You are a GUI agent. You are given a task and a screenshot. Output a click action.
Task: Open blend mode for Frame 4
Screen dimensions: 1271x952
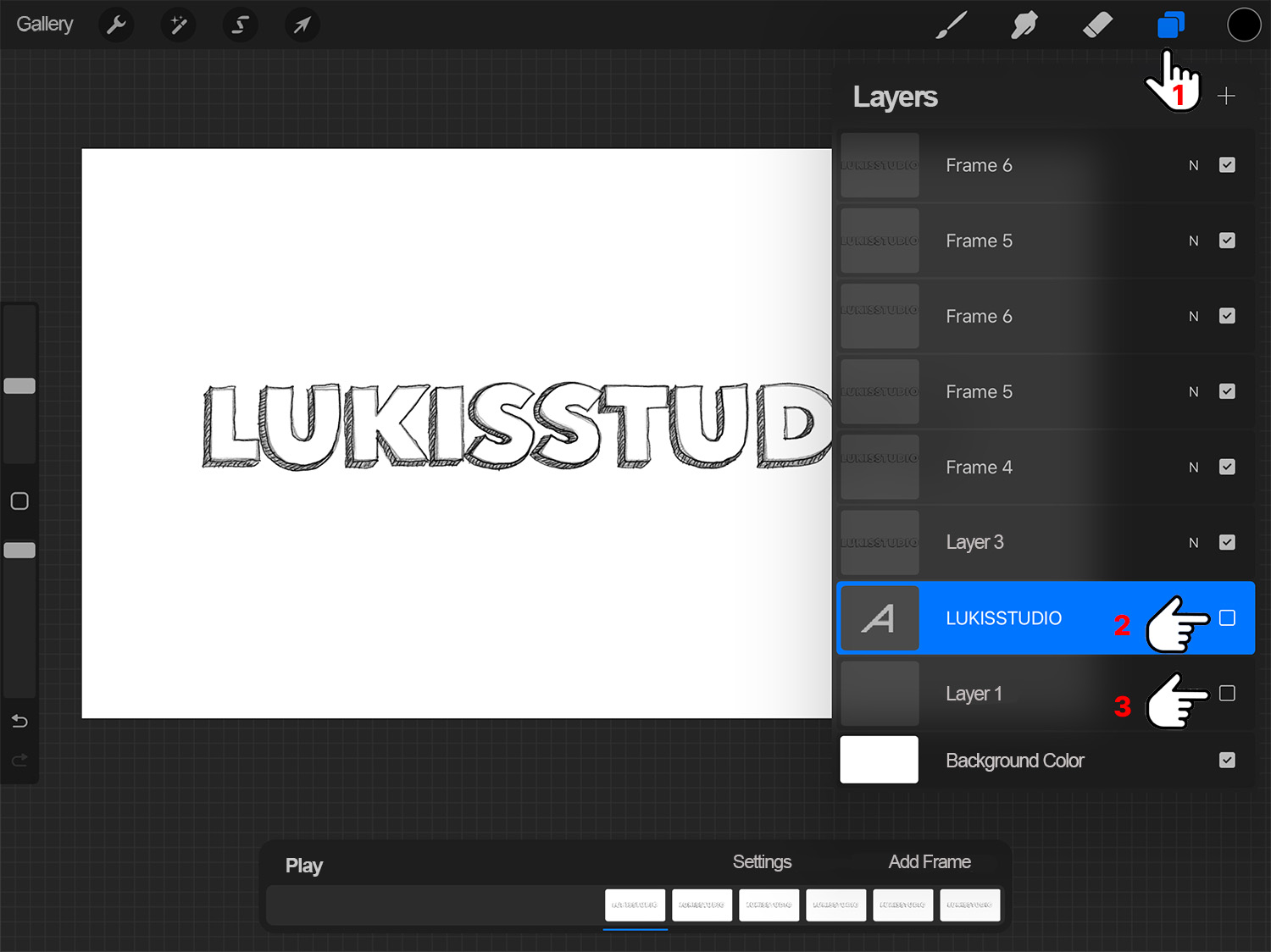pyautogui.click(x=1193, y=467)
